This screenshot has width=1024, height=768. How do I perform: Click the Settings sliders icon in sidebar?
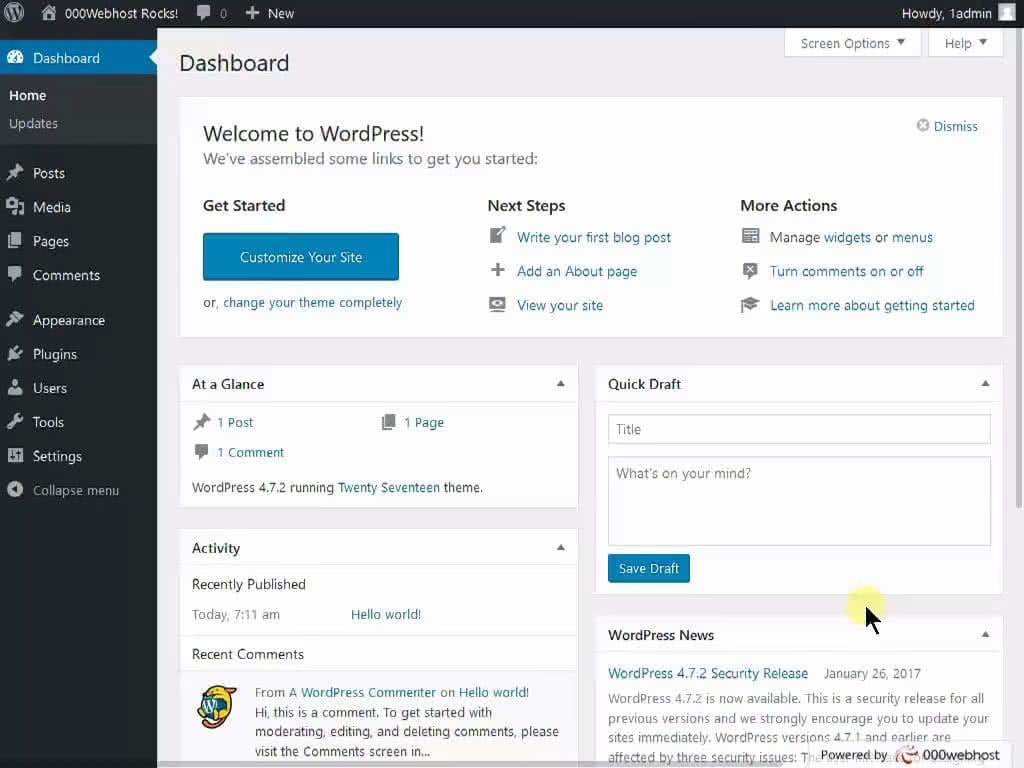tap(15, 455)
